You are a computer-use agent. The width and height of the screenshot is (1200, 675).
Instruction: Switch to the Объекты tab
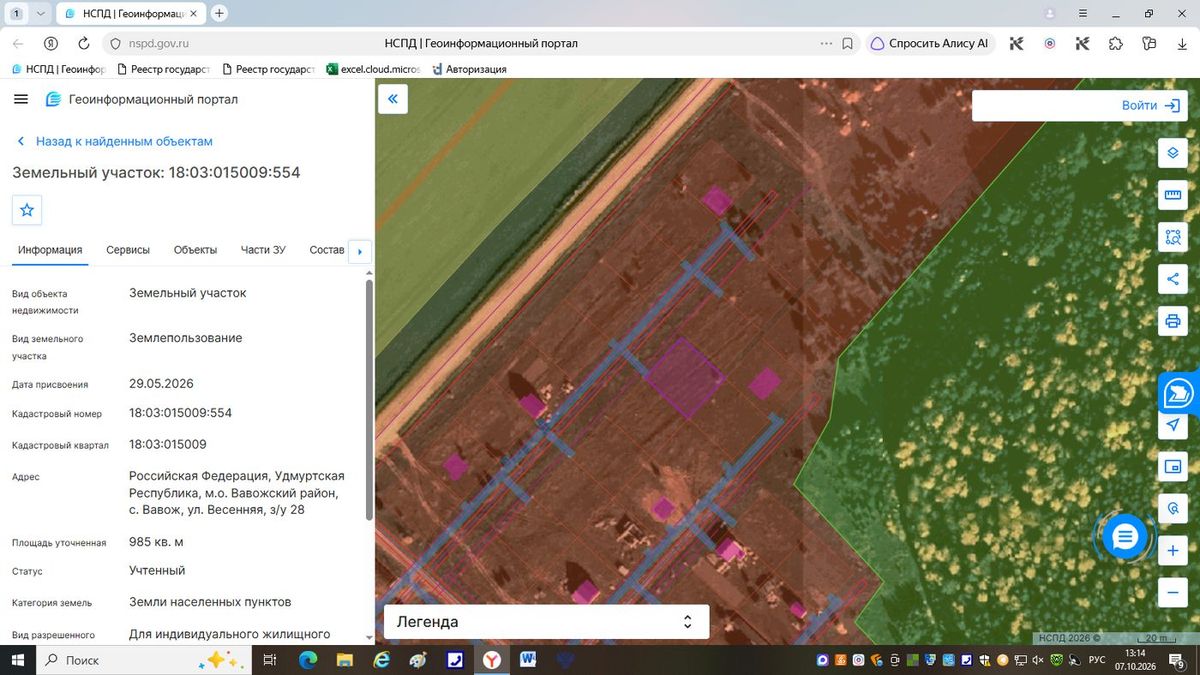pos(195,250)
